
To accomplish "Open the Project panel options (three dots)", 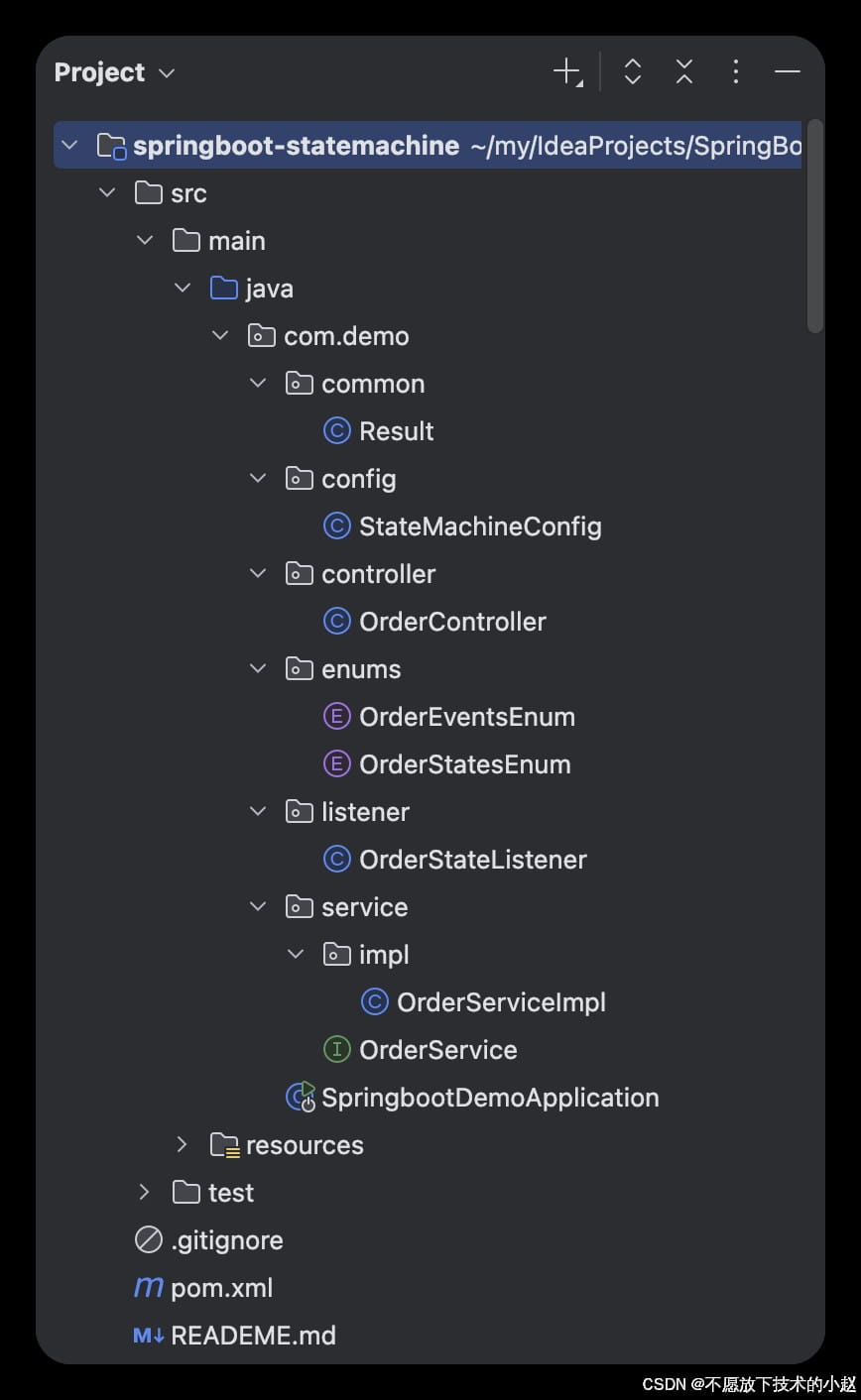I will click(735, 71).
